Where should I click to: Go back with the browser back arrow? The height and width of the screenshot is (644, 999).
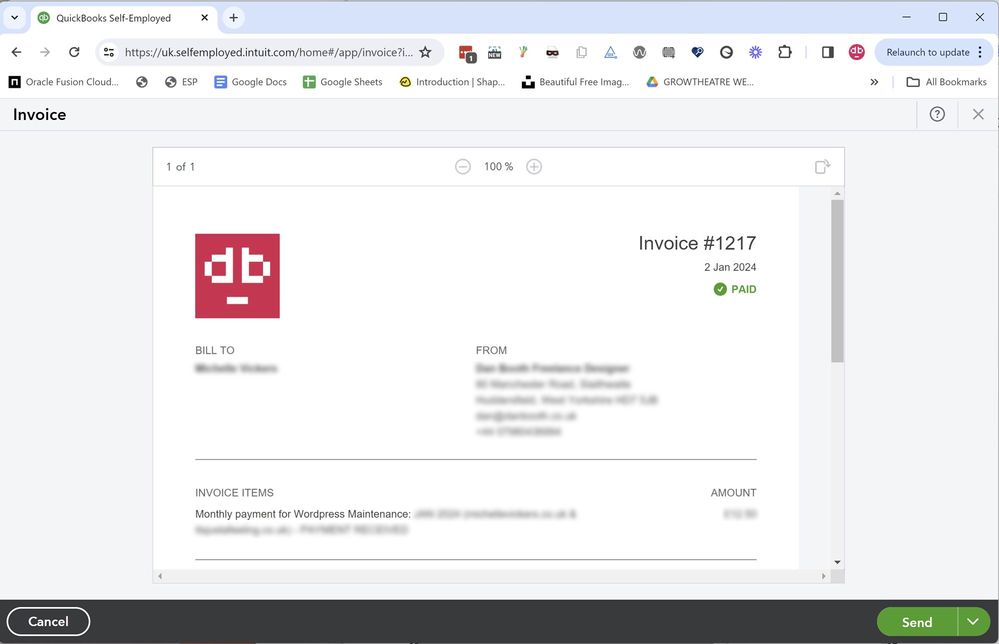pos(16,51)
